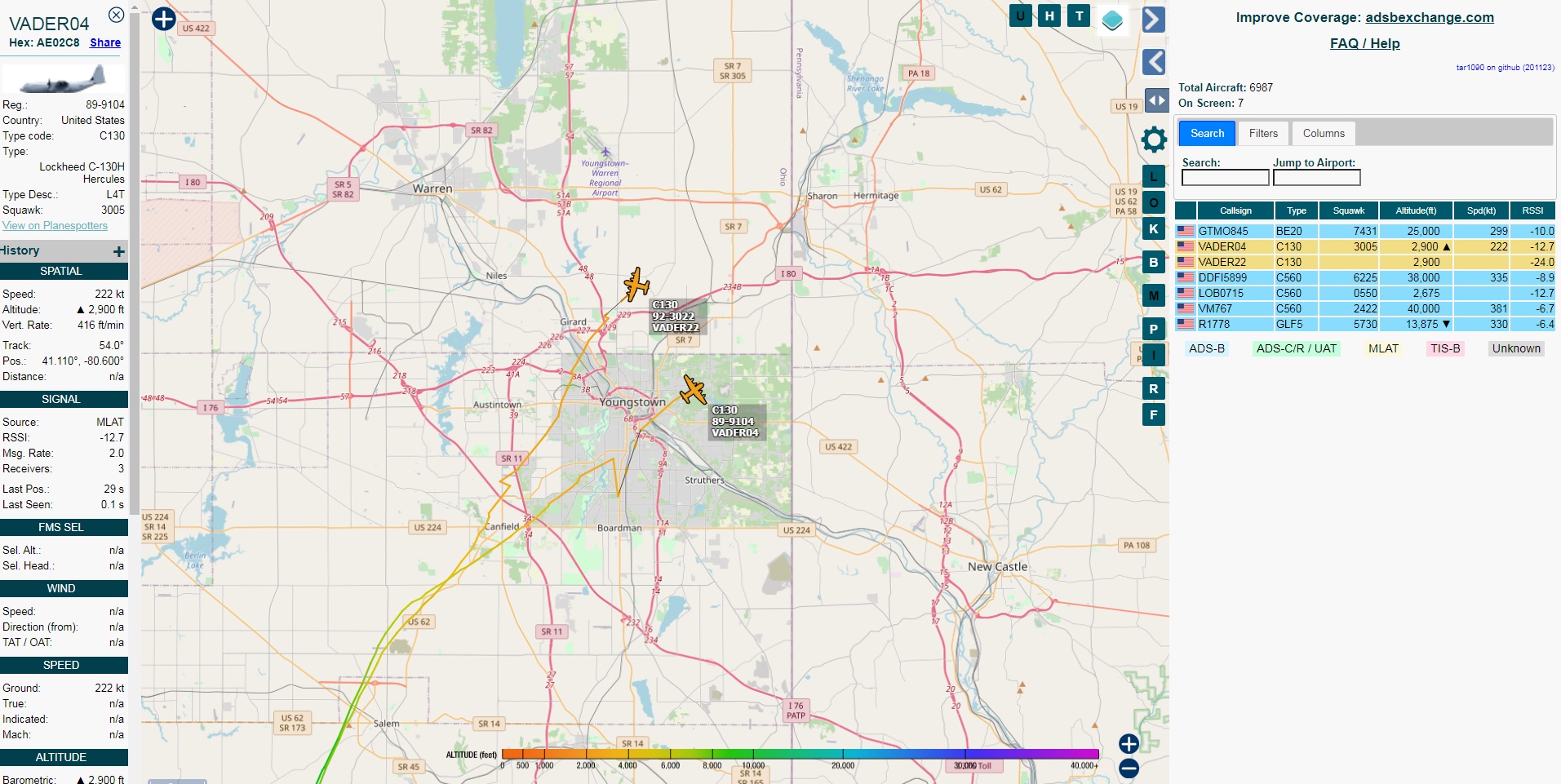Sort table by Type column
Image resolution: width=1561 pixels, height=784 pixels.
point(1296,210)
